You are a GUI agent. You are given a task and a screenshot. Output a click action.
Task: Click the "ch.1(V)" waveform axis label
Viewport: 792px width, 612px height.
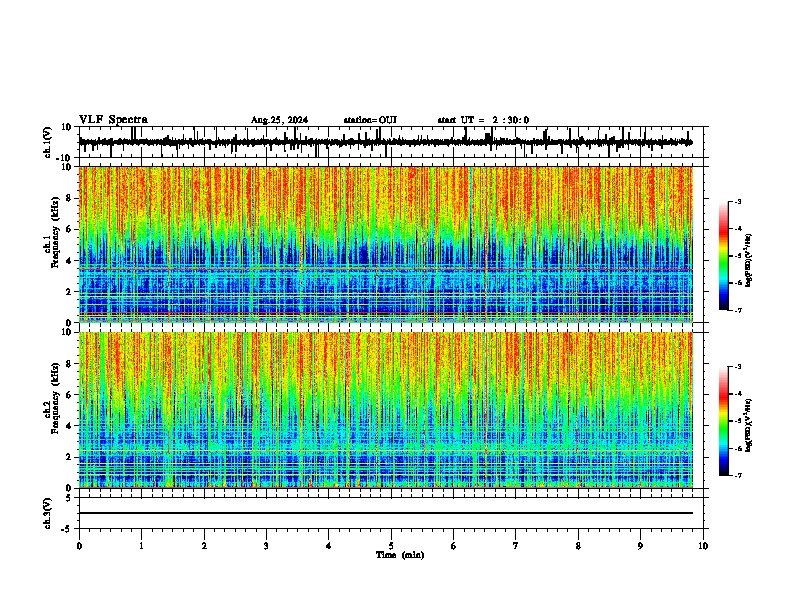(48, 142)
